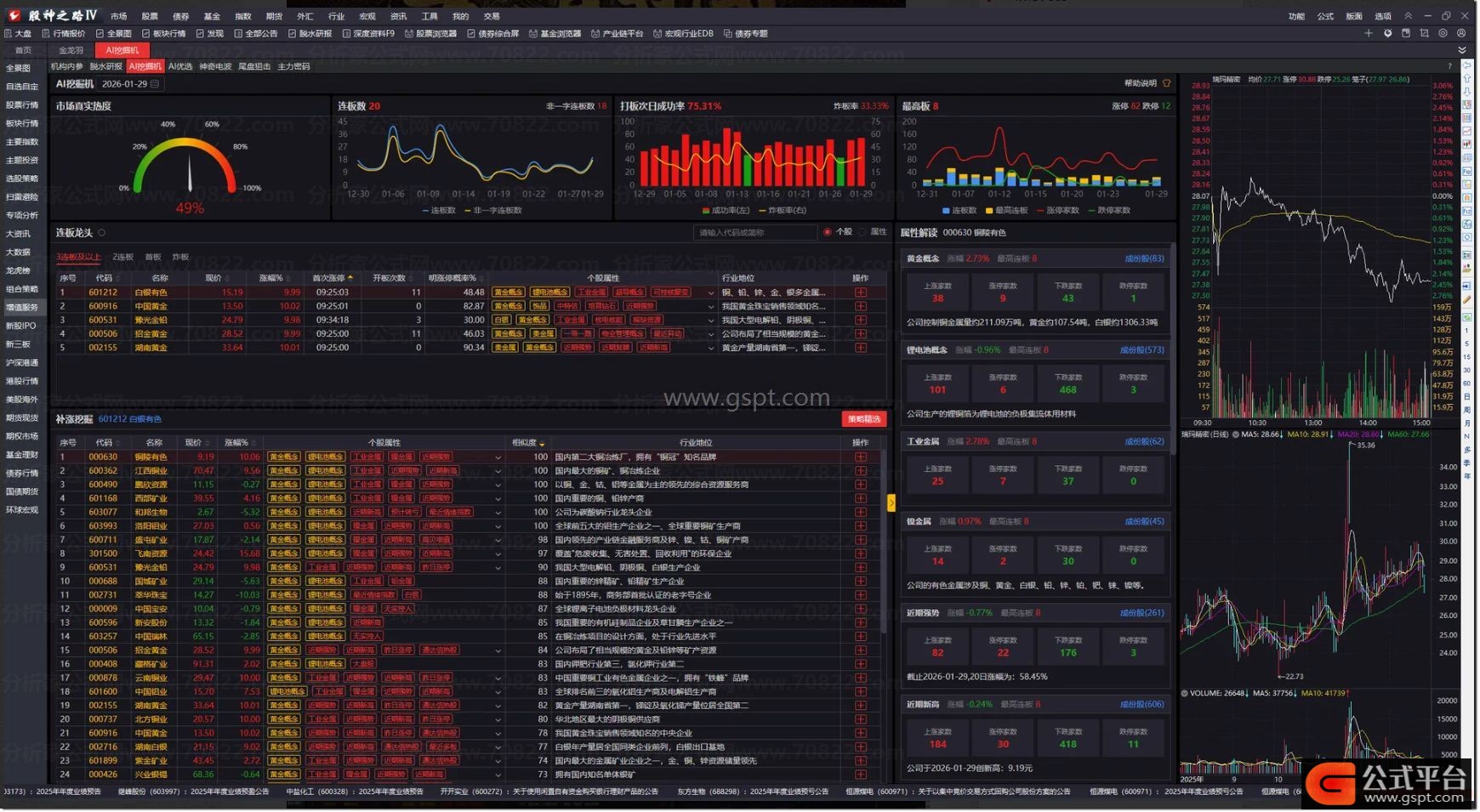Viewport: 1480px width, 812px height.
Task: Click the plus icon in the top-right toolbar
Action: click(1369, 33)
